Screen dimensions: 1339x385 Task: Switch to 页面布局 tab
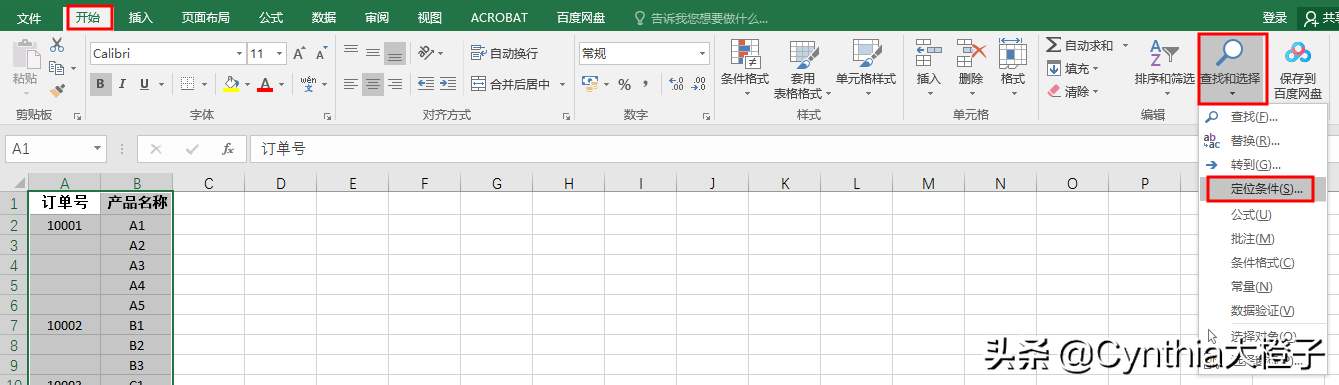pos(206,17)
